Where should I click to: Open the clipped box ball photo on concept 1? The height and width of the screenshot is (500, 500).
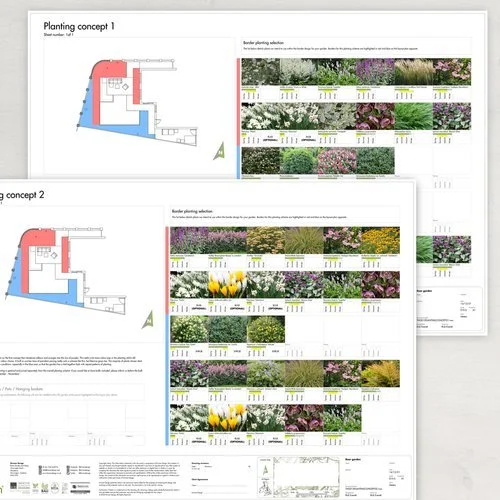[299, 160]
